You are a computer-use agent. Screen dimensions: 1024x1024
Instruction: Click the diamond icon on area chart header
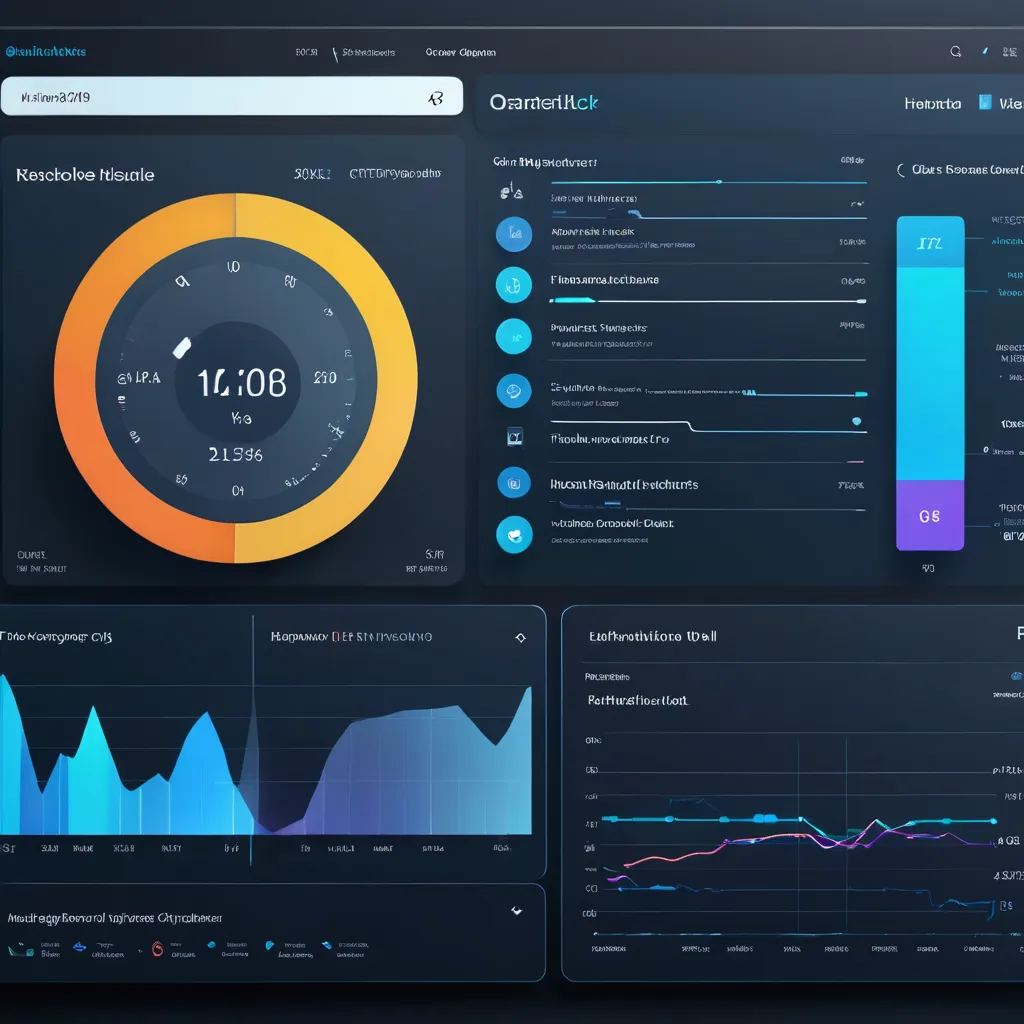coord(520,637)
